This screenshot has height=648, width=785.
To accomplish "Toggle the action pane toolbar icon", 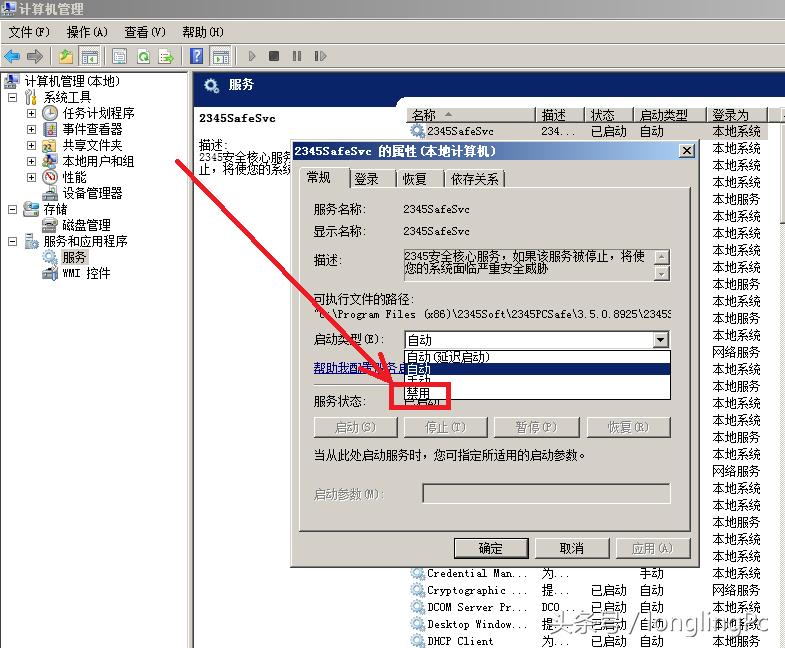I will point(221,56).
